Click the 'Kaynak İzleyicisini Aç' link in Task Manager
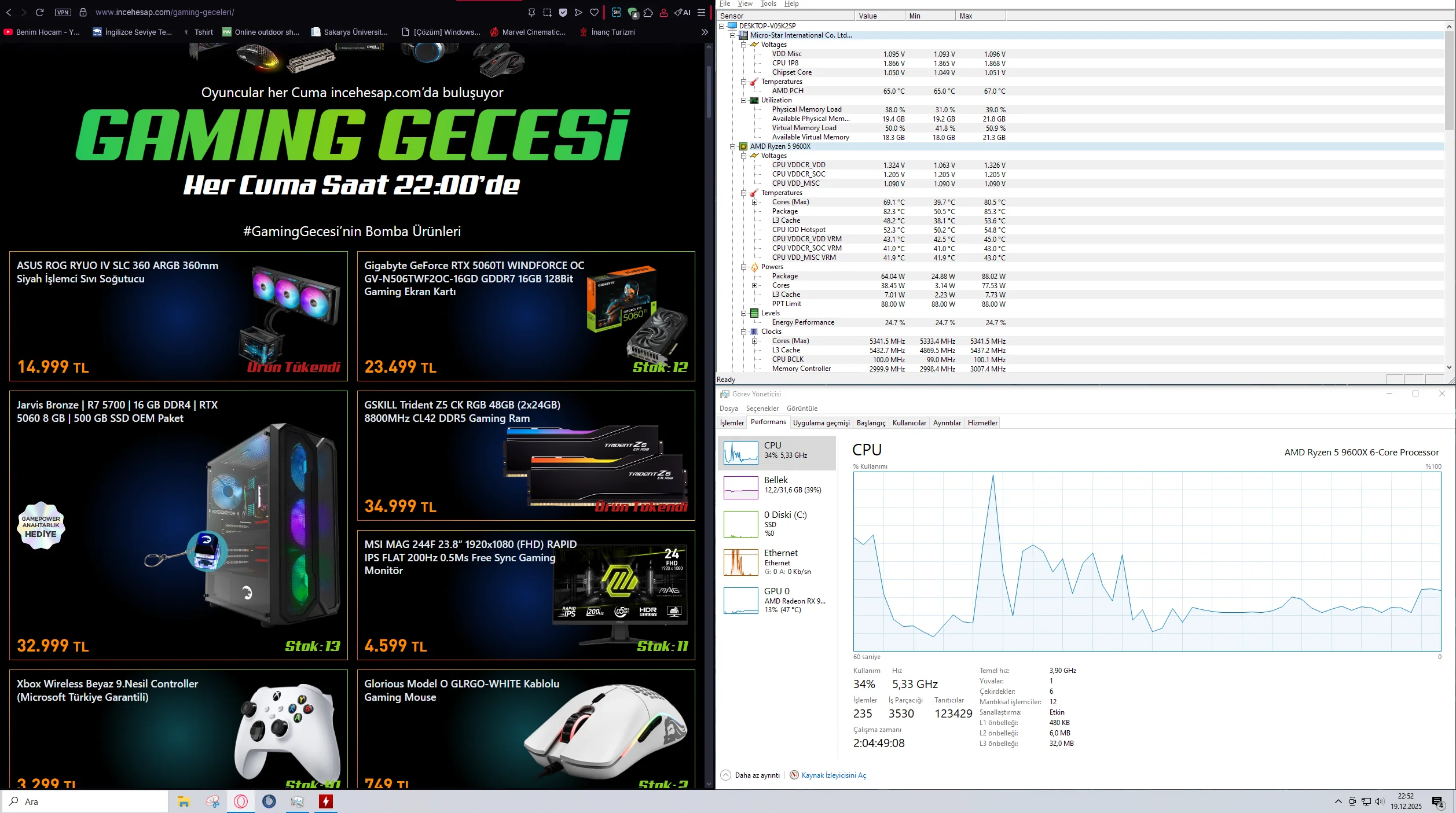The height and width of the screenshot is (813, 1456). pyautogui.click(x=832, y=775)
